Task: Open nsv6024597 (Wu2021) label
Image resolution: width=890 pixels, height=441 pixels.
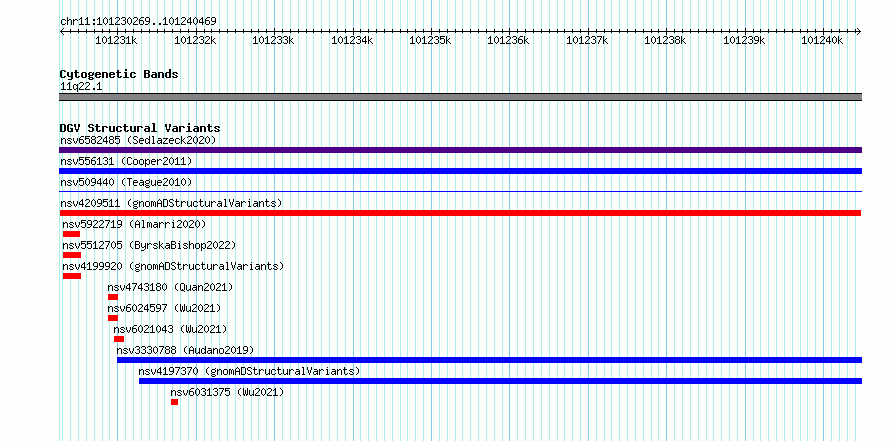Action: 164,308
